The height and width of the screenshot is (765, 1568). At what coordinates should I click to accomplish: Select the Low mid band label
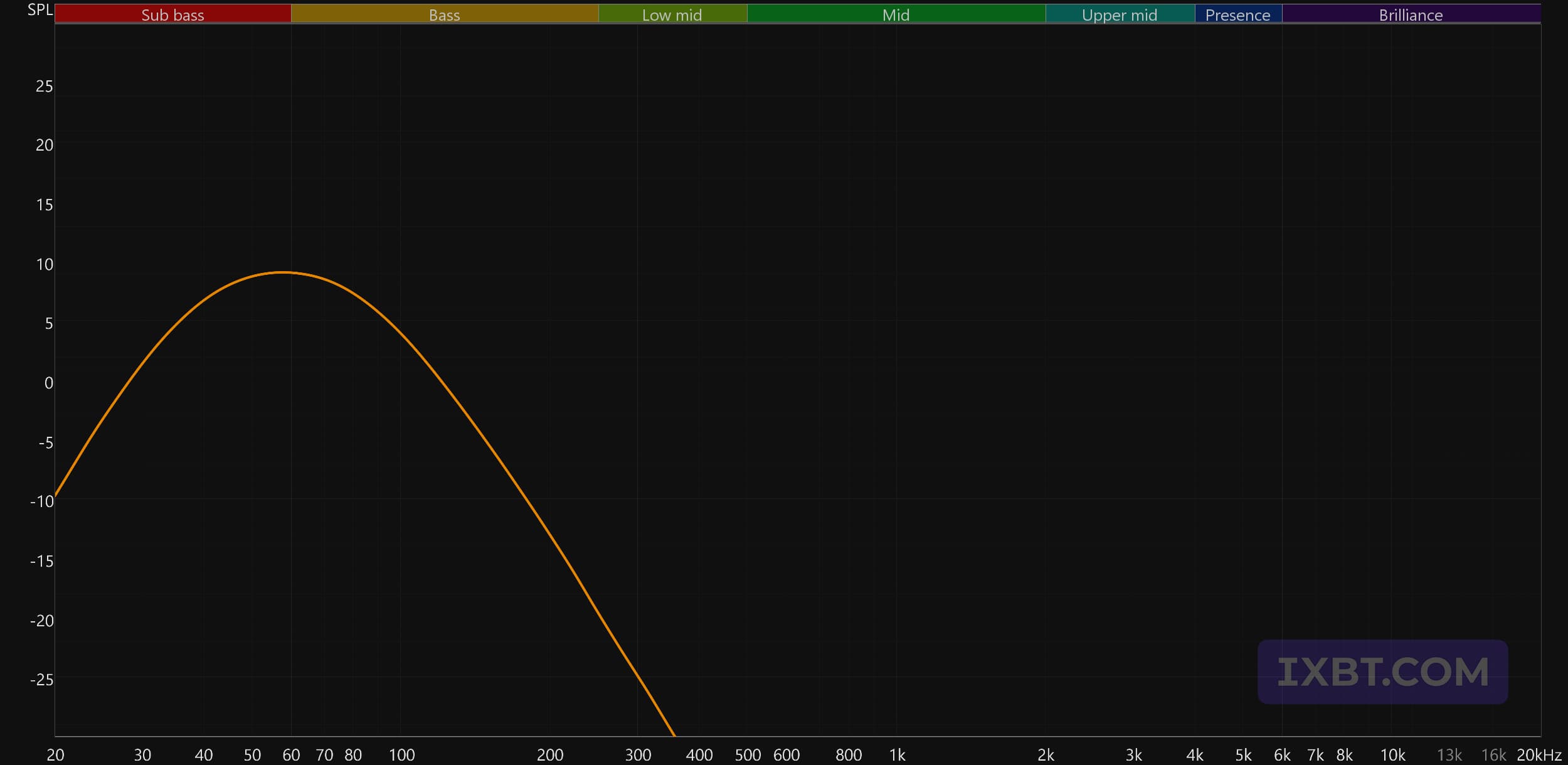(672, 14)
